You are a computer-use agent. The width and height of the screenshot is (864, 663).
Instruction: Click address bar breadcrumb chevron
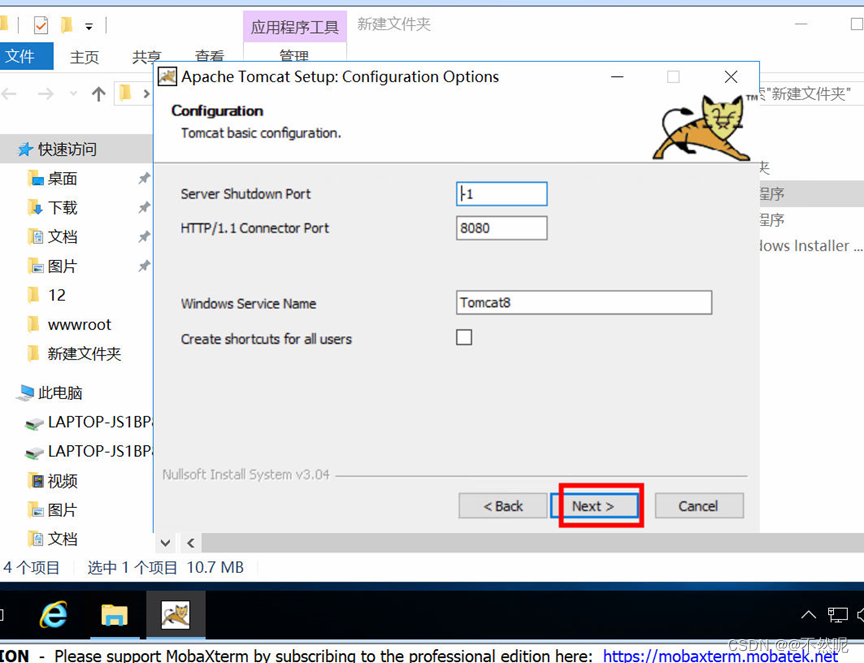click(147, 94)
